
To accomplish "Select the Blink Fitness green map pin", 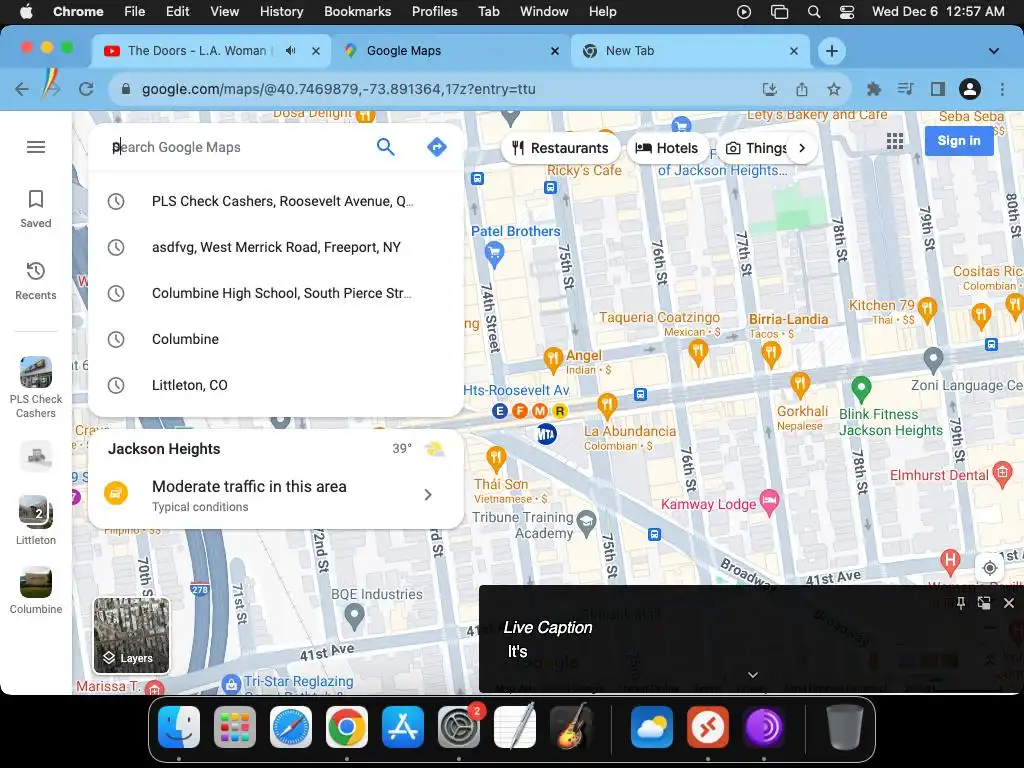I will (x=861, y=390).
